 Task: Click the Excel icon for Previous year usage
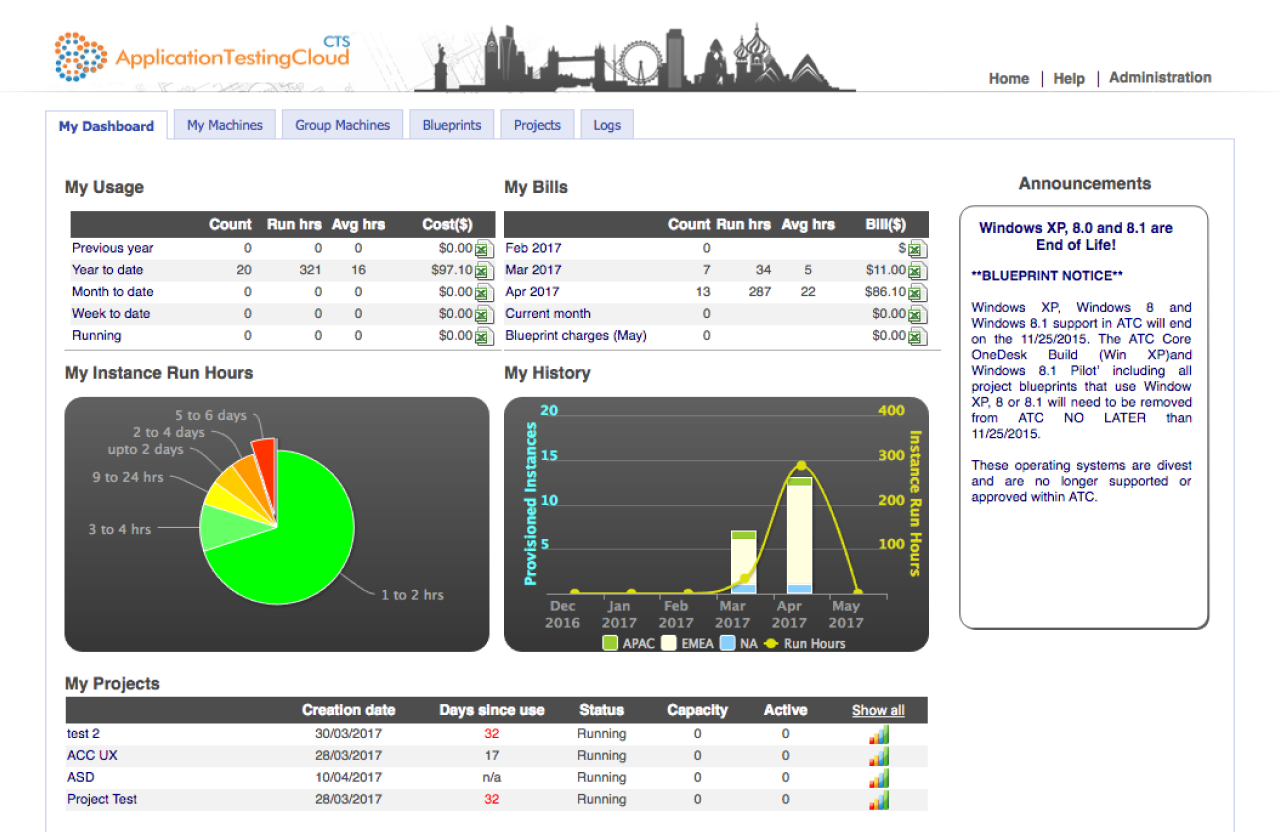pos(483,249)
